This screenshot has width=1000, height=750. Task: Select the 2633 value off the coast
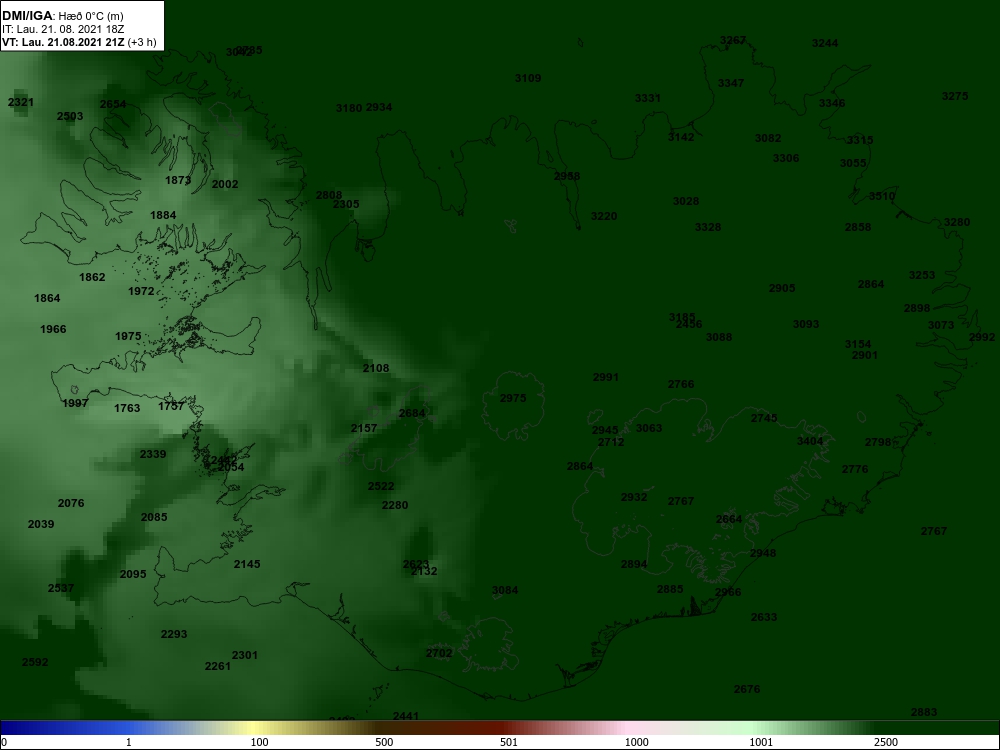pyautogui.click(x=763, y=617)
